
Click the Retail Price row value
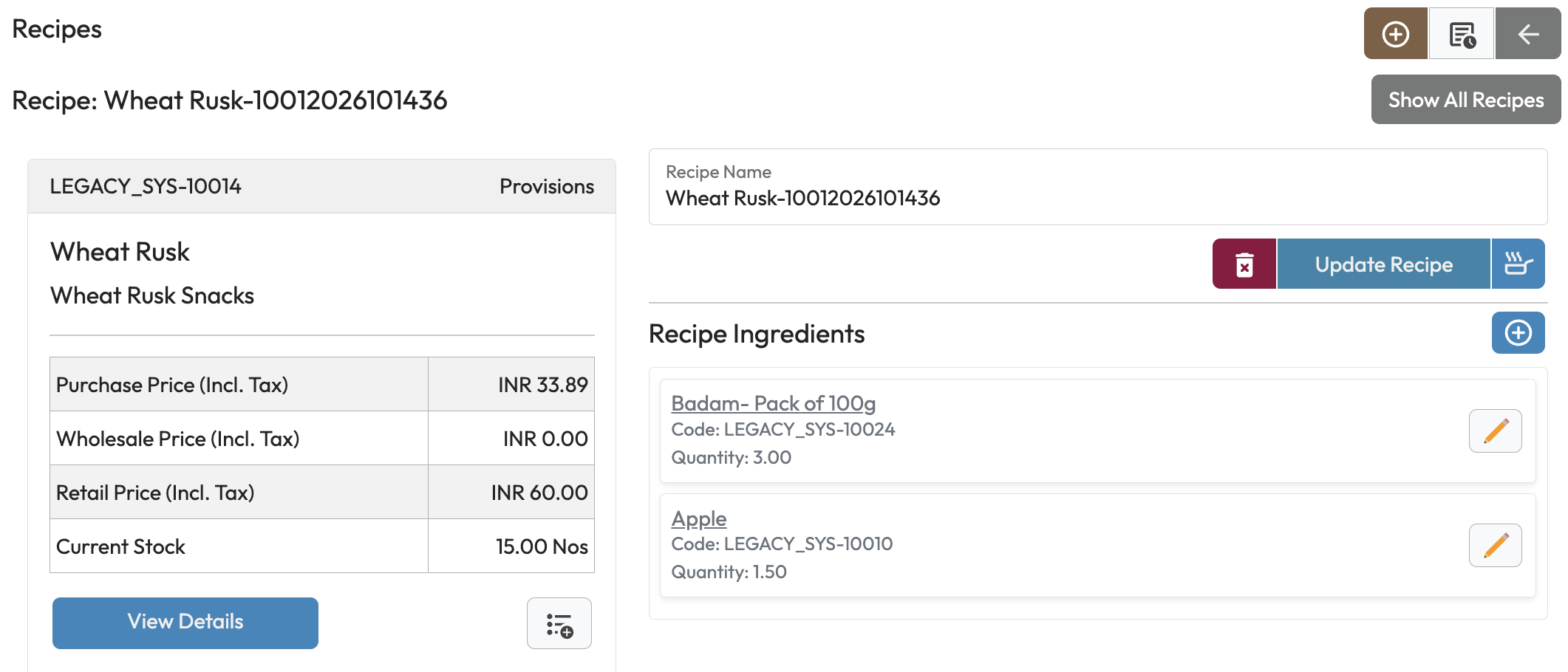click(539, 493)
